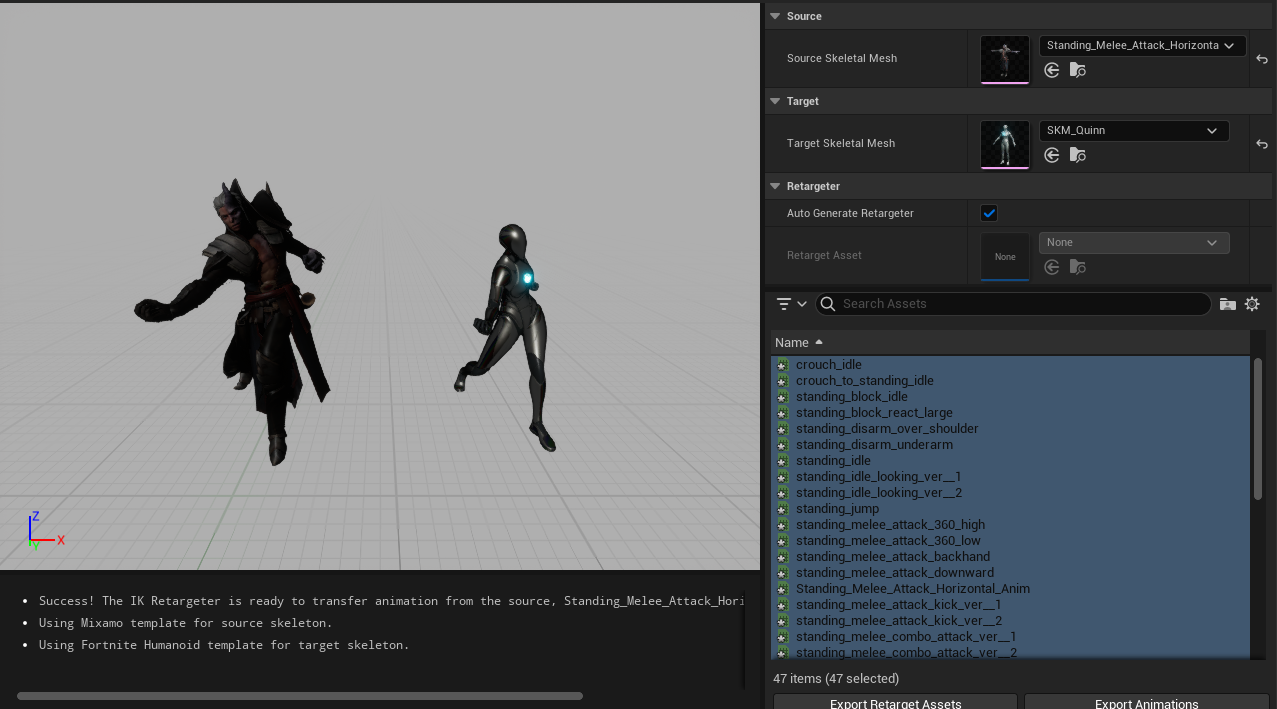
Task: Uncheck Auto Generate Retargeter
Action: 989,213
